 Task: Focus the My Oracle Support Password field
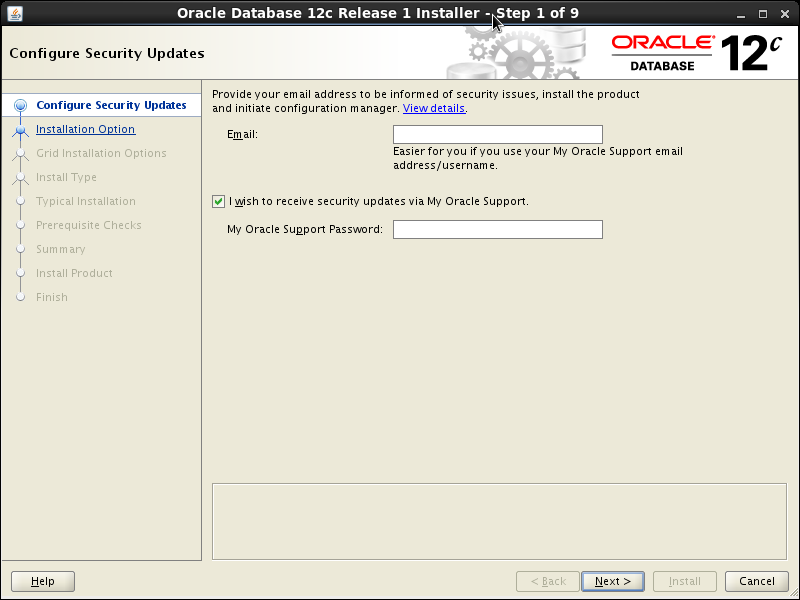tap(497, 230)
